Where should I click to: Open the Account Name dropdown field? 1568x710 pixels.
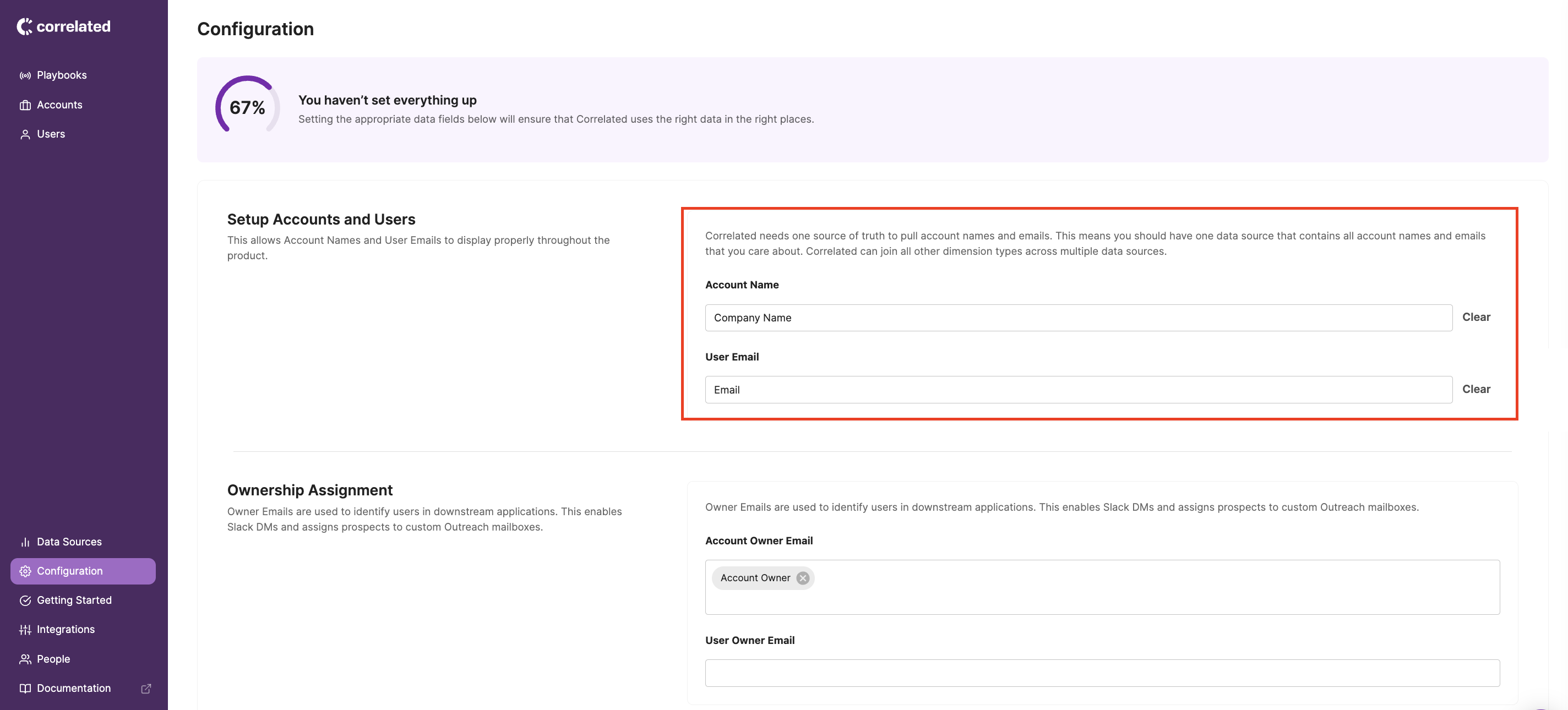1078,318
